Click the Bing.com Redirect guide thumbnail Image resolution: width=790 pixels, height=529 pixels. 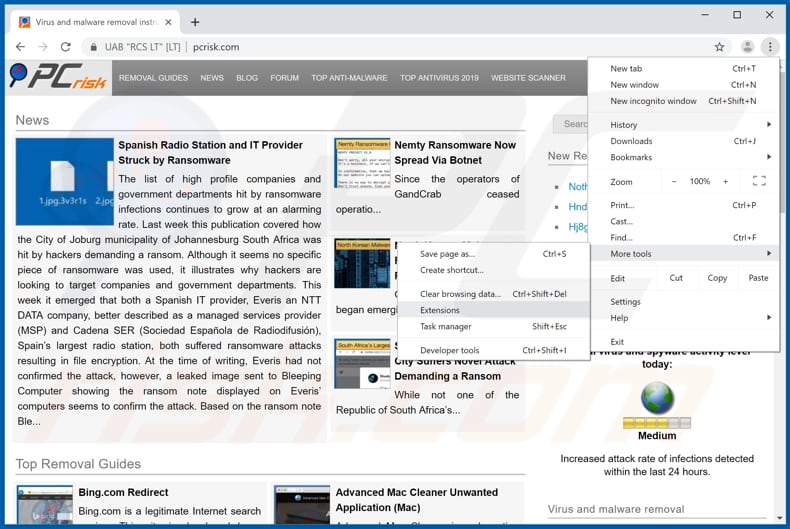coord(45,505)
